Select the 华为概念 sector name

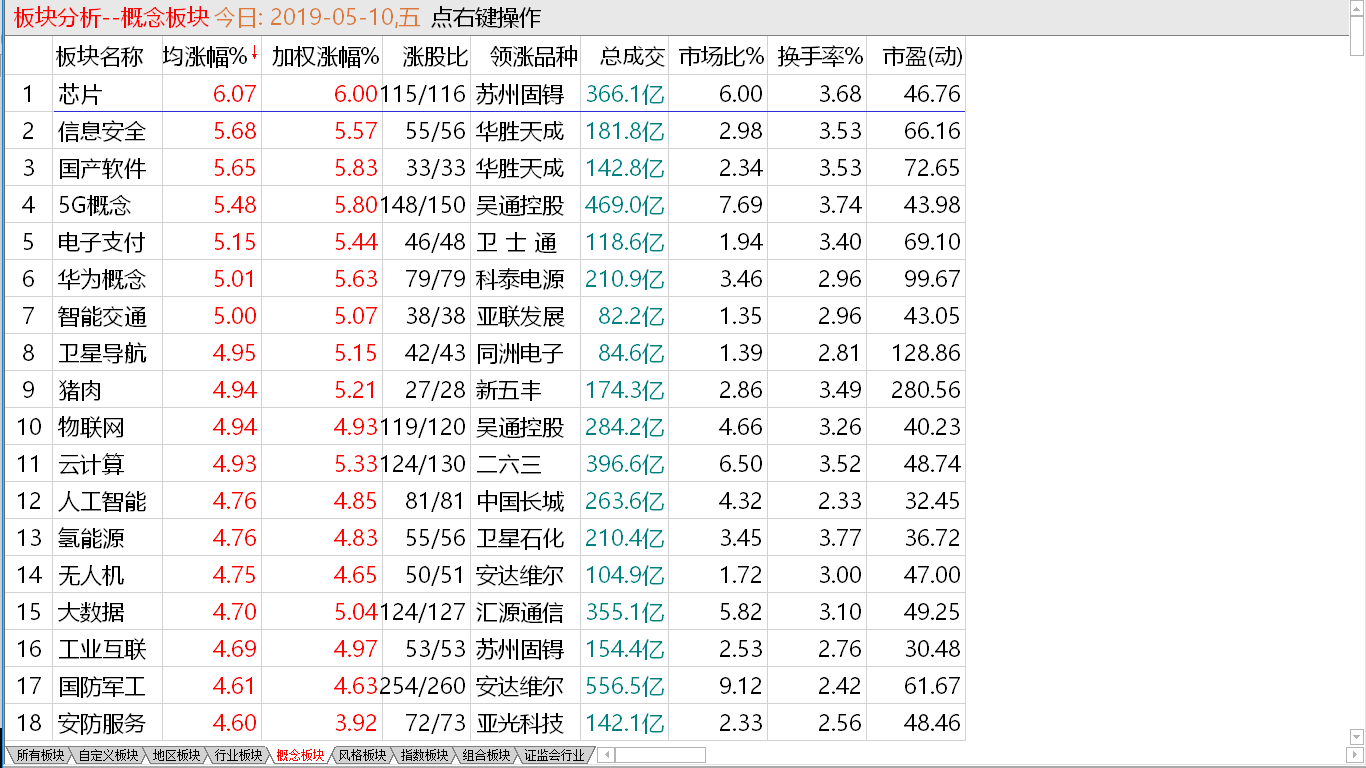(102, 279)
